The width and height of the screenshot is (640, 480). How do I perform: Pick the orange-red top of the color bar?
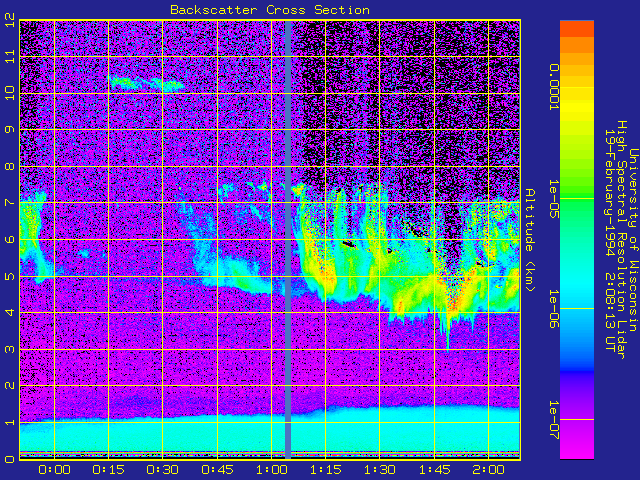[x=577, y=29]
